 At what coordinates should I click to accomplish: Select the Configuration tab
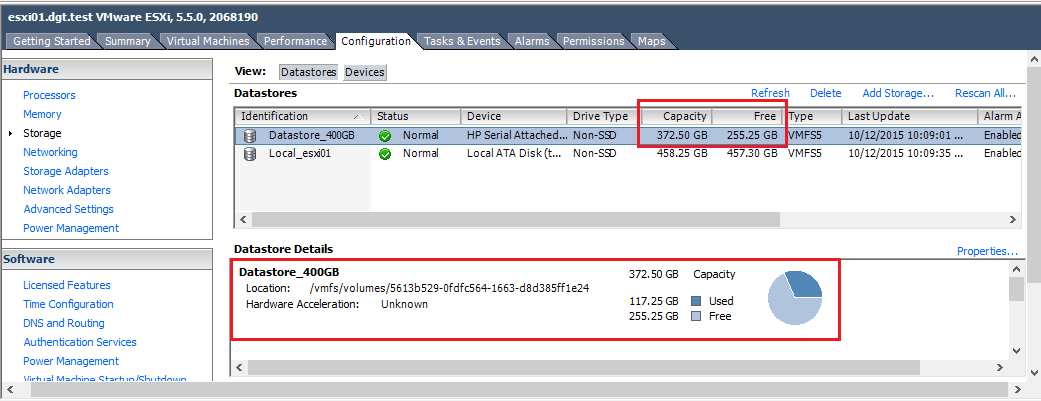[376, 41]
